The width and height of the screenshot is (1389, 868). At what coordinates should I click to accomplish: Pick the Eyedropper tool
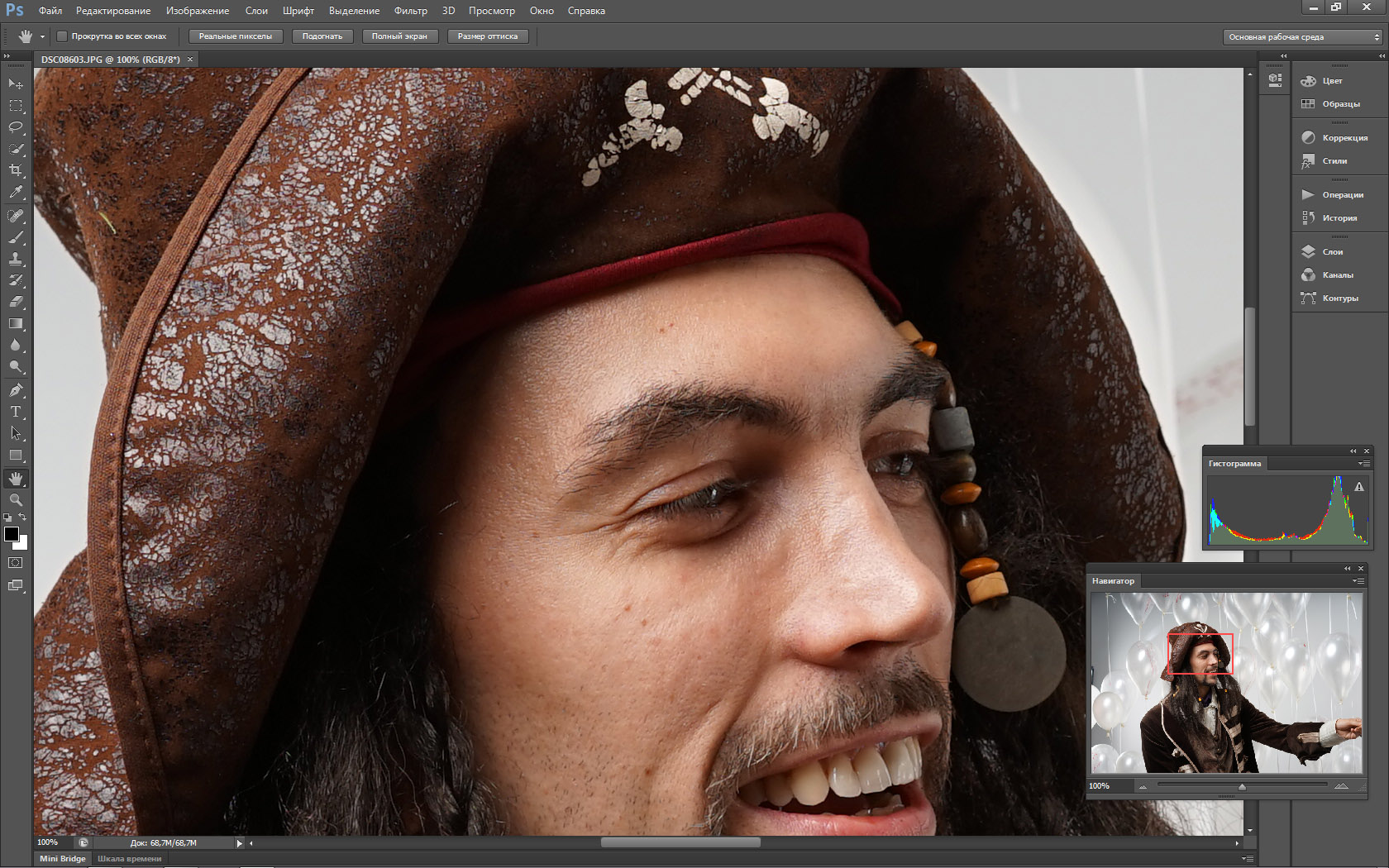coord(16,192)
